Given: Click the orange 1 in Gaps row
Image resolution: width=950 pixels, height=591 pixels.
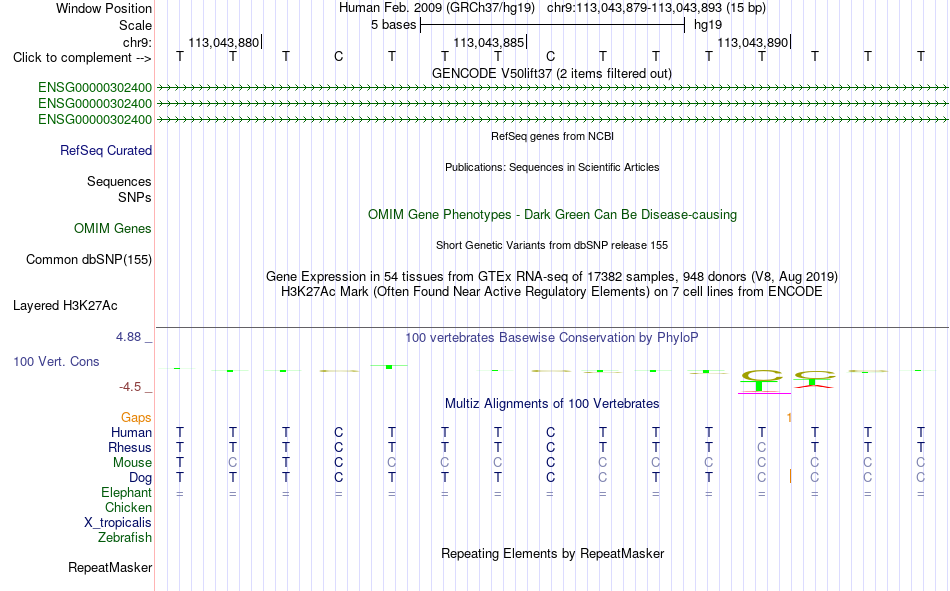Looking at the screenshot, I should (x=789, y=417).
